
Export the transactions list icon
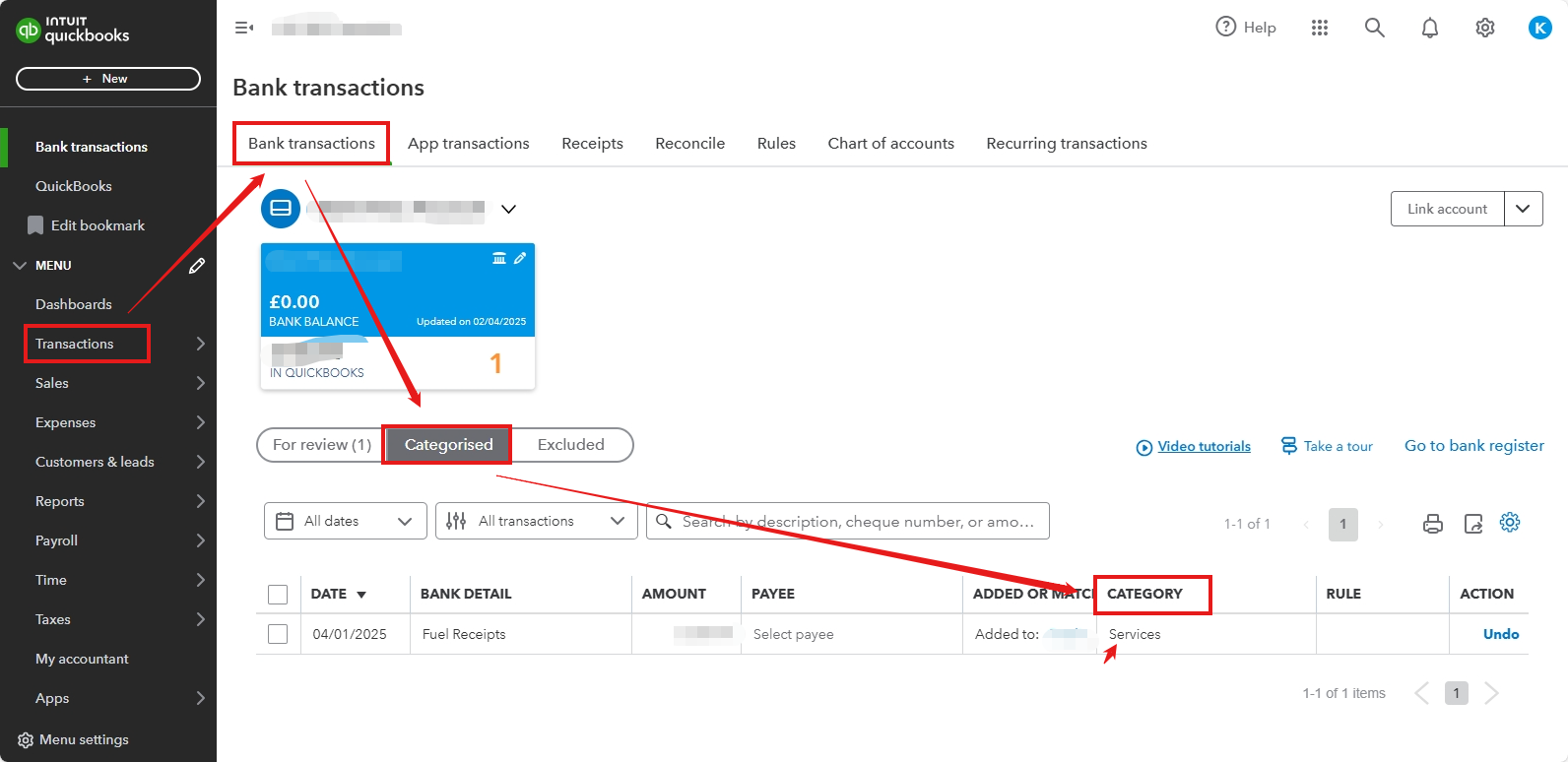pyautogui.click(x=1473, y=524)
